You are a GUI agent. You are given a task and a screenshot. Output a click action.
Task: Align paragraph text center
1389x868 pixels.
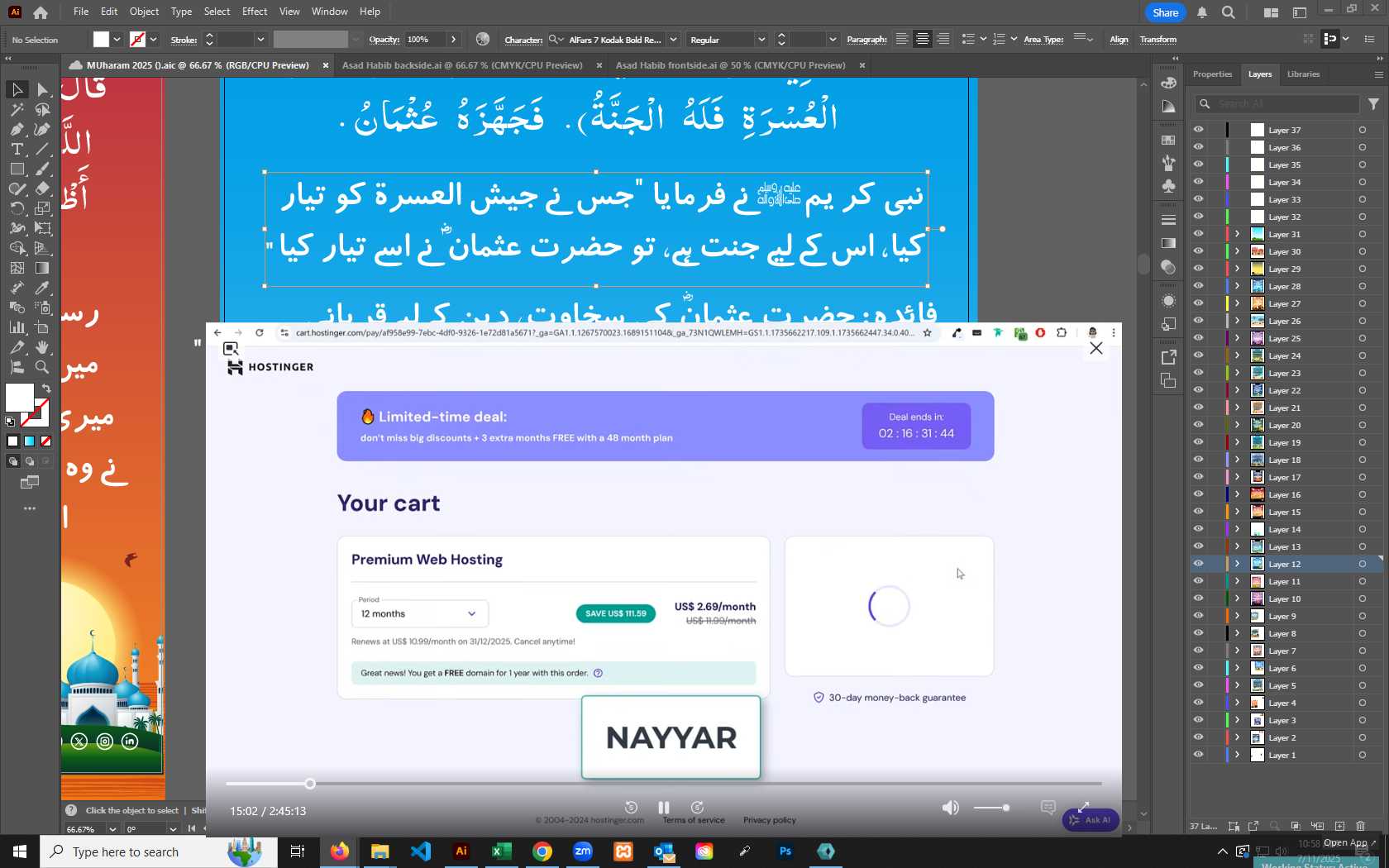[922, 39]
